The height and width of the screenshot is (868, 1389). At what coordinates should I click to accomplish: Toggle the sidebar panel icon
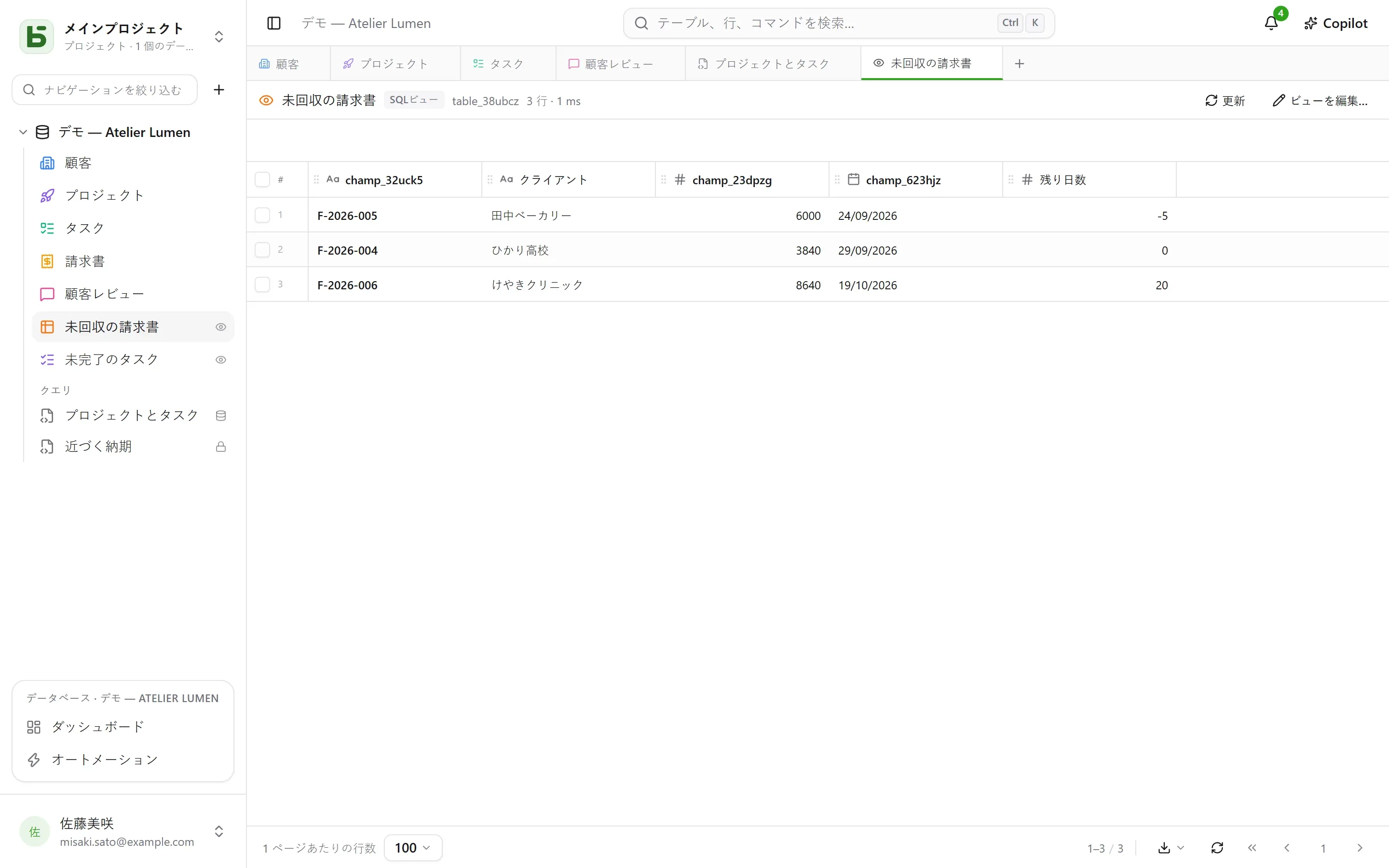274,23
